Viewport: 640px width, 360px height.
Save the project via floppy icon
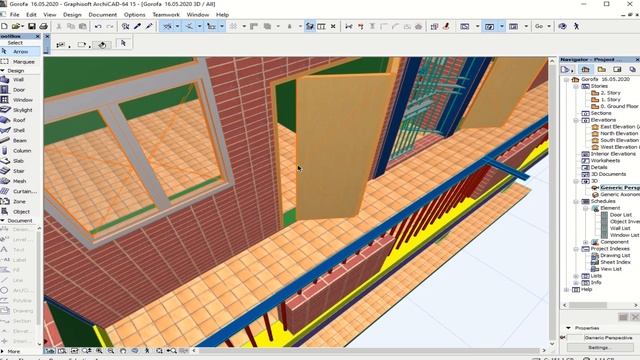coord(31,26)
